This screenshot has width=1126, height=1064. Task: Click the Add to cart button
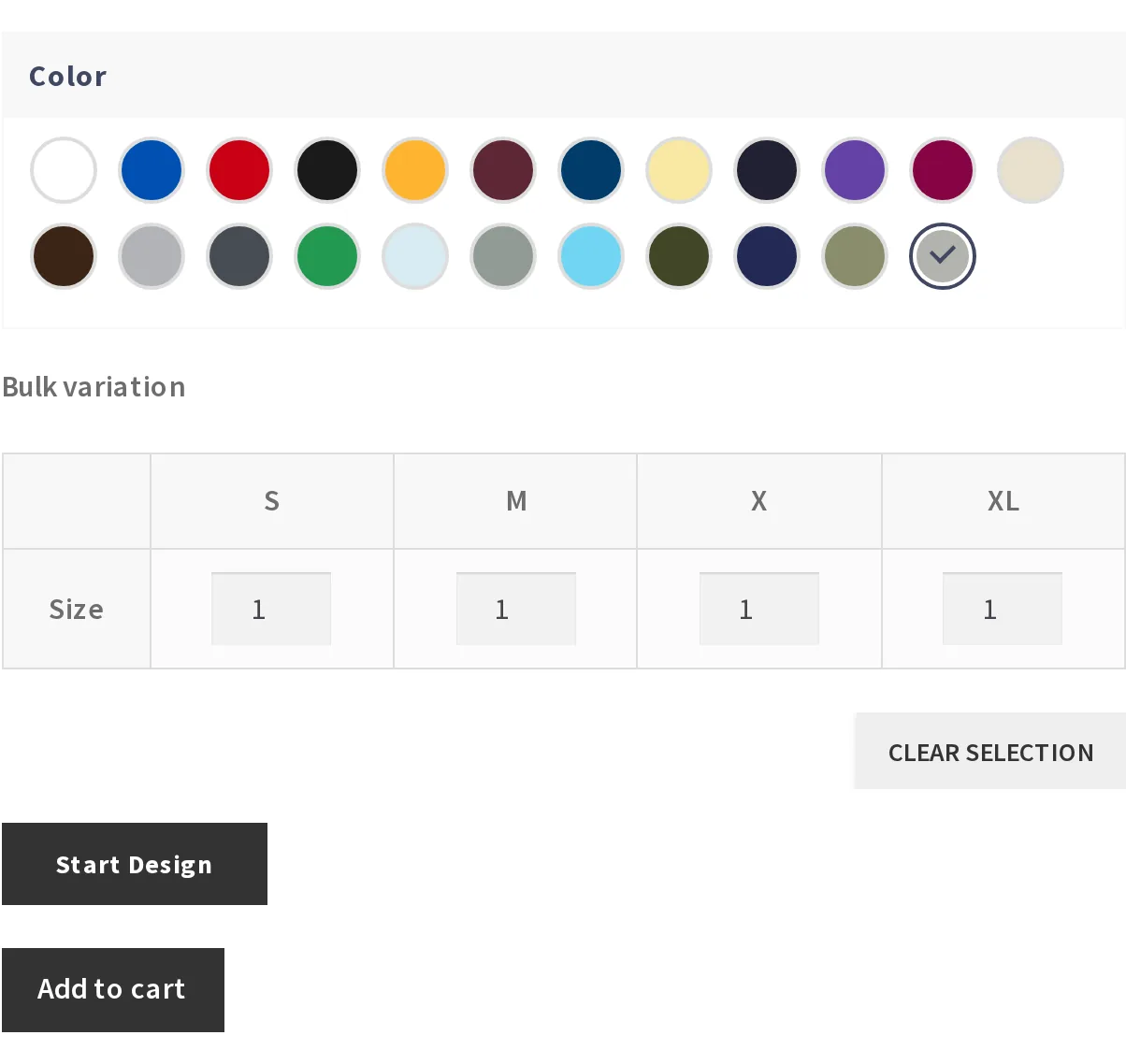point(113,990)
